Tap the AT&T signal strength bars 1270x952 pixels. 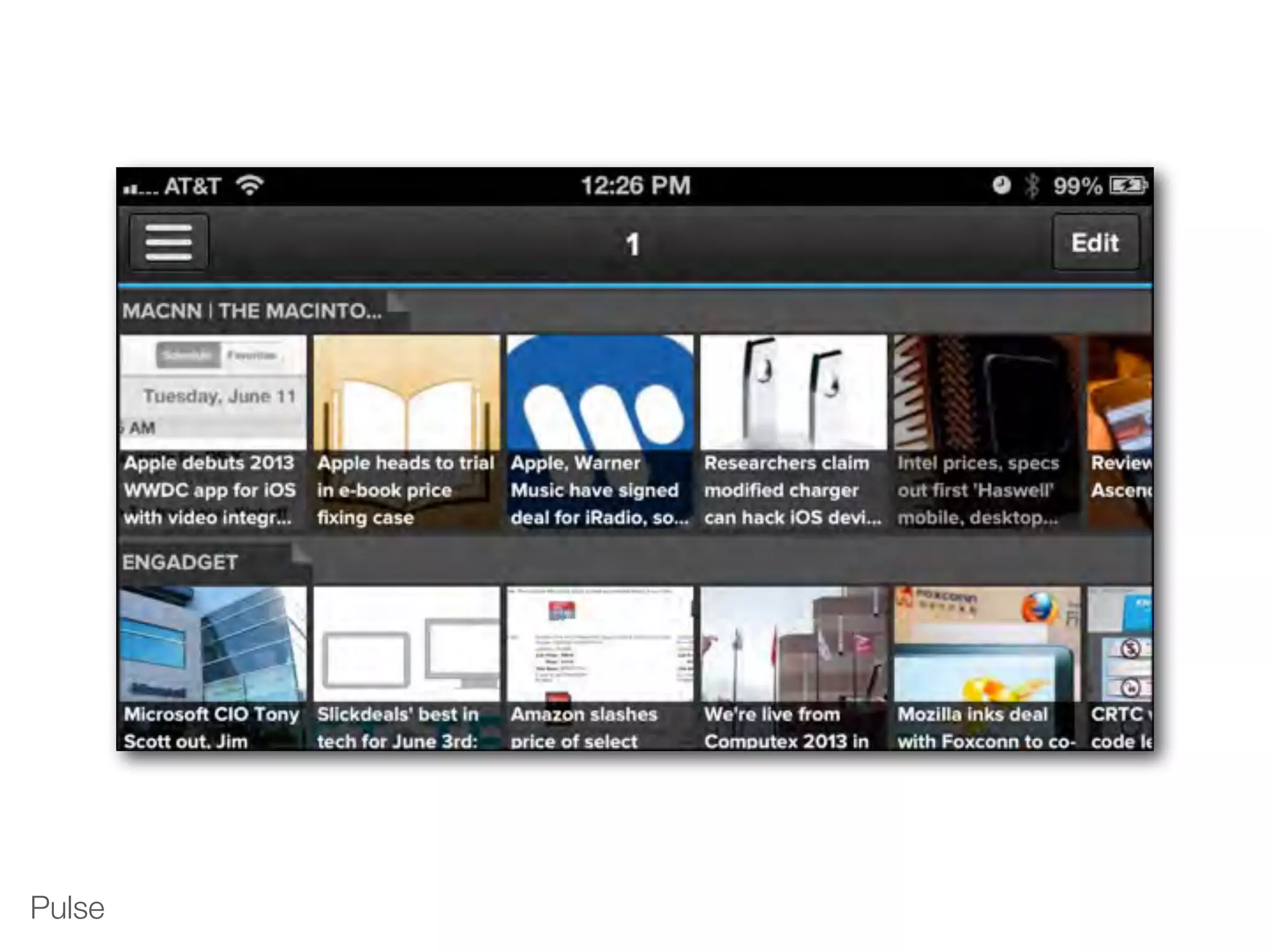pyautogui.click(x=140, y=188)
